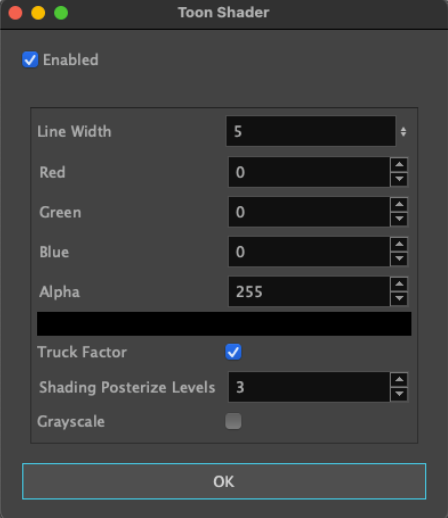The height and width of the screenshot is (518, 448).
Task: Select the Alpha value field
Action: [309, 292]
